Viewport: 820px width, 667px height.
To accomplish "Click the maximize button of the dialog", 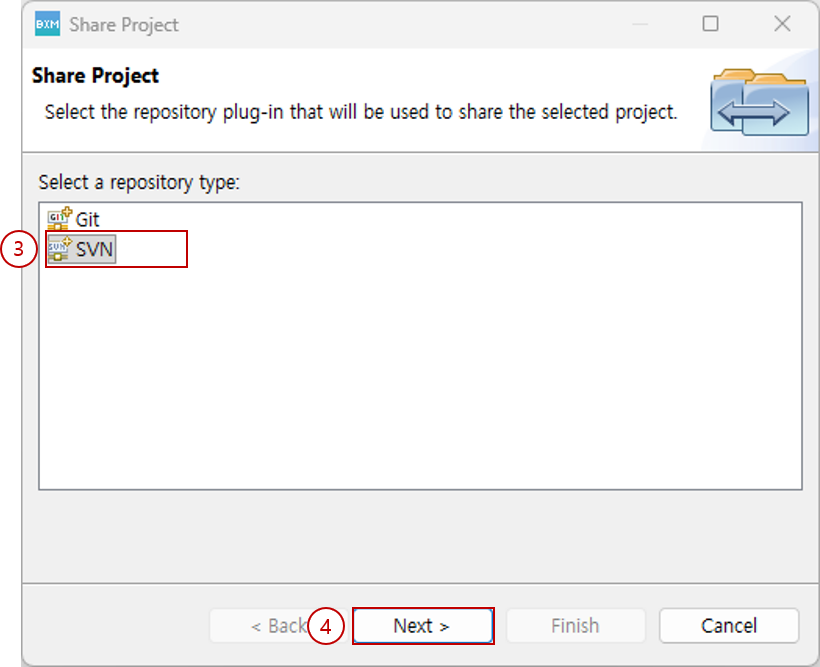I will point(710,23).
